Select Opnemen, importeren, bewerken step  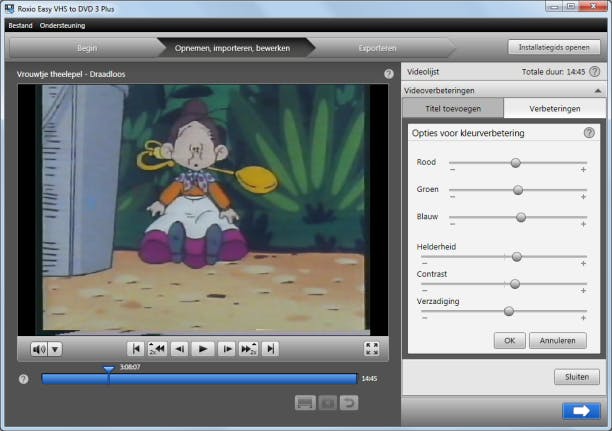tap(232, 48)
